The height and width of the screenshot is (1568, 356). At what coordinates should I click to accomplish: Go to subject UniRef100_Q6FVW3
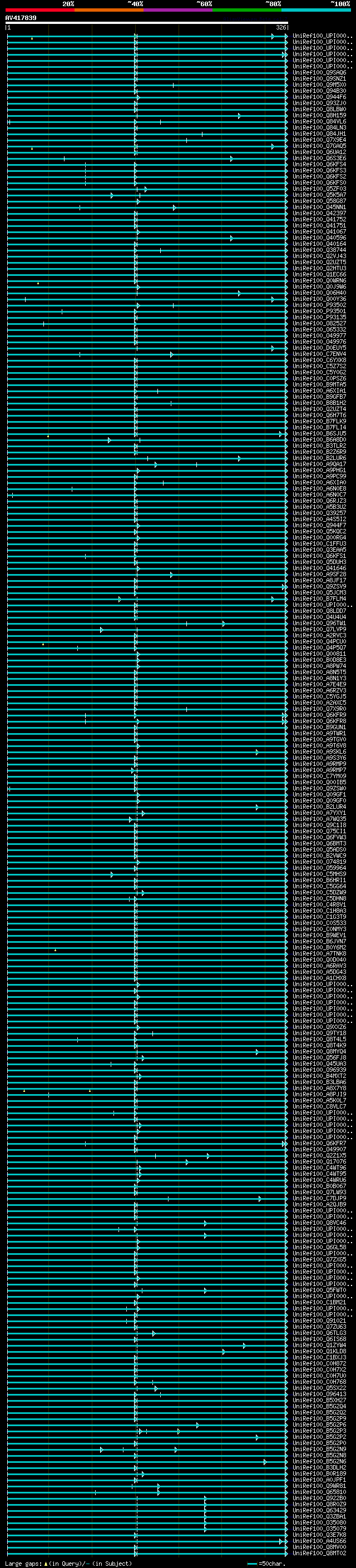click(319, 838)
